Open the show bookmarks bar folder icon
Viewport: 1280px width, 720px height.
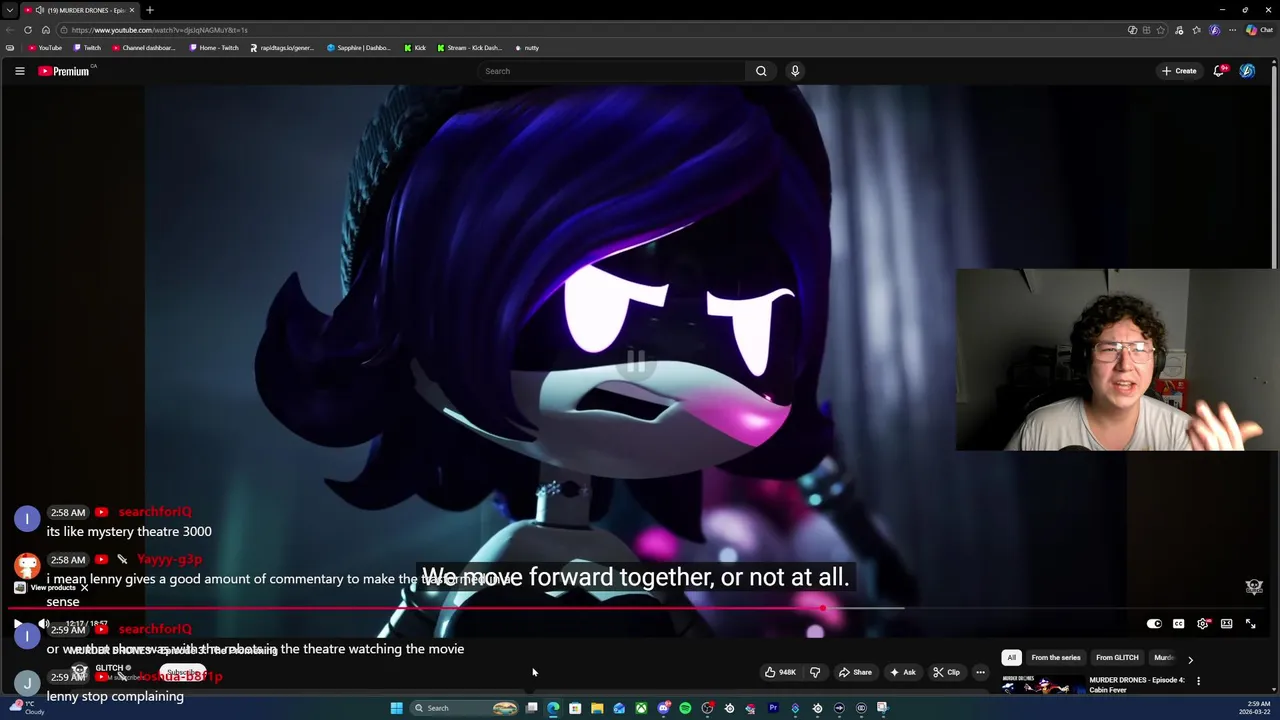(x=10, y=48)
